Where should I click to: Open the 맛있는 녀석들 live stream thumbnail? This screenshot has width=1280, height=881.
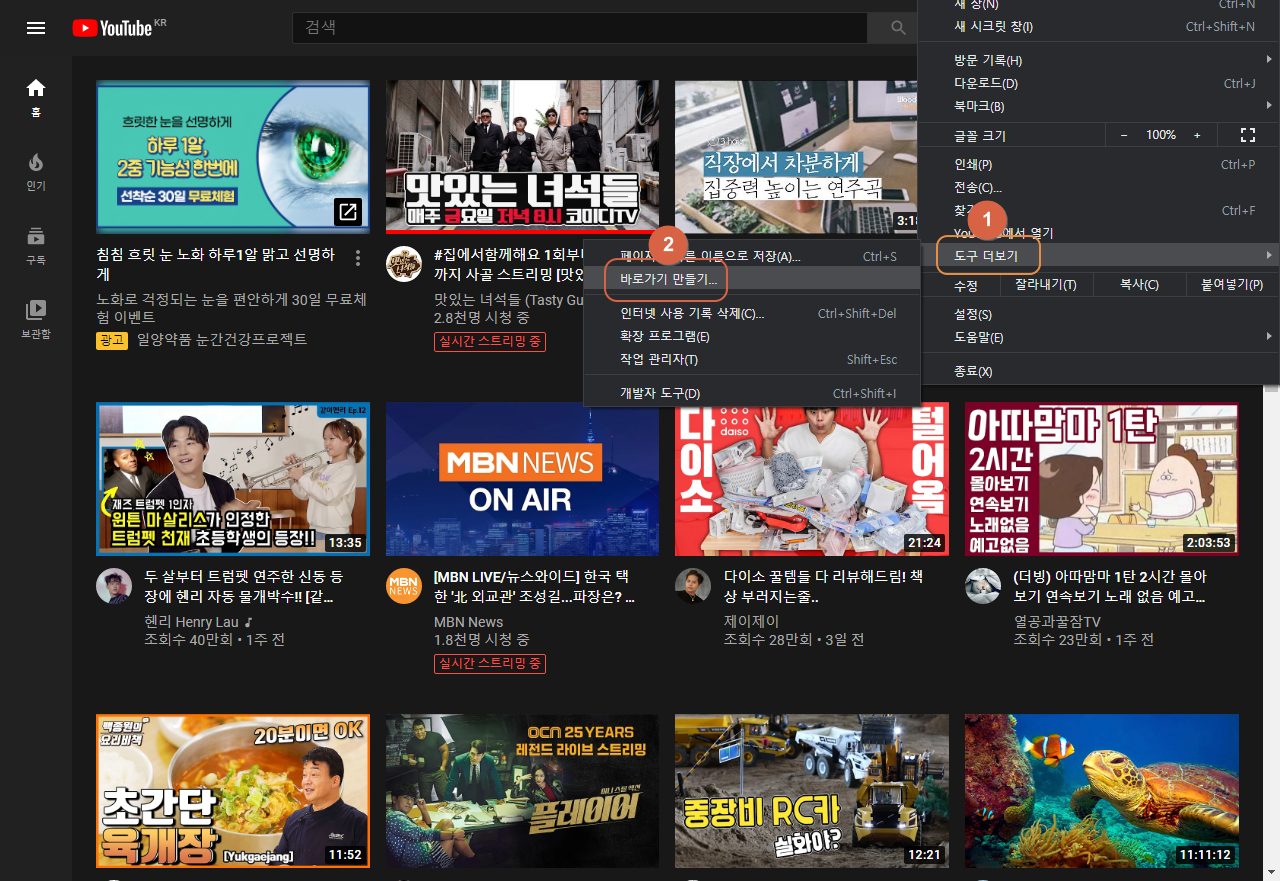coord(522,157)
